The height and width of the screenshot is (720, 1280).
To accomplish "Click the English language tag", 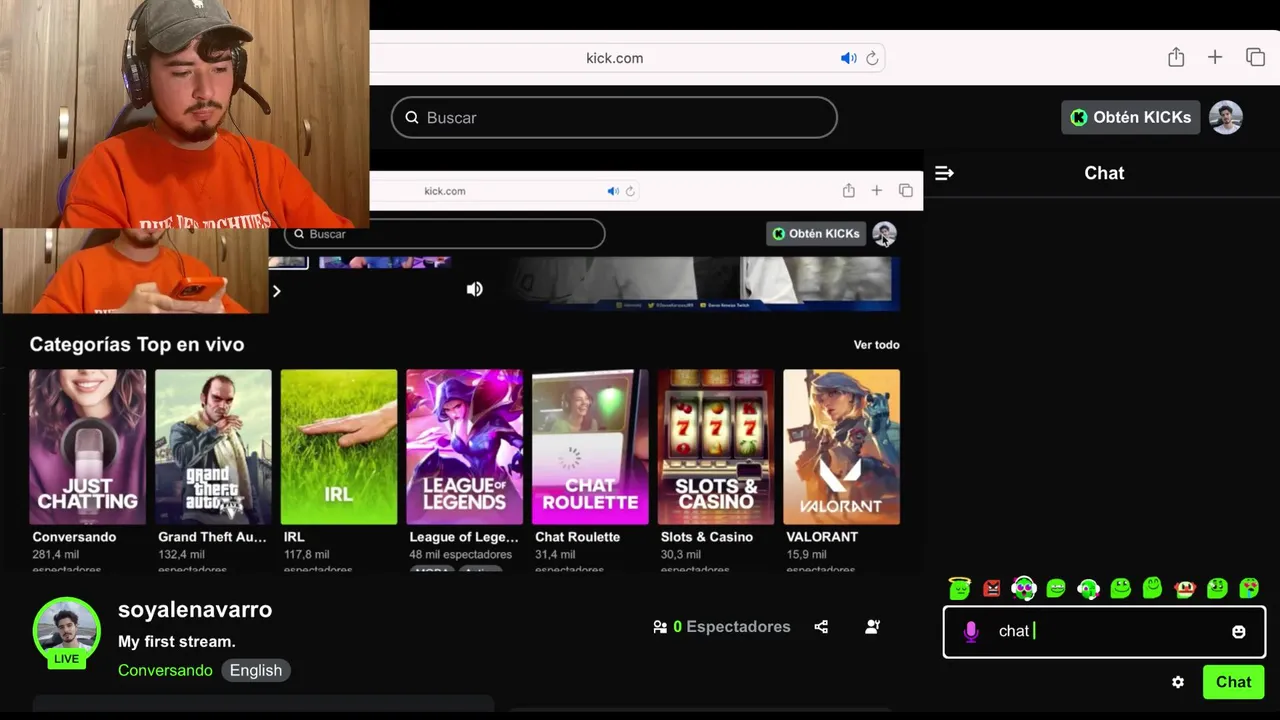I will 256,670.
